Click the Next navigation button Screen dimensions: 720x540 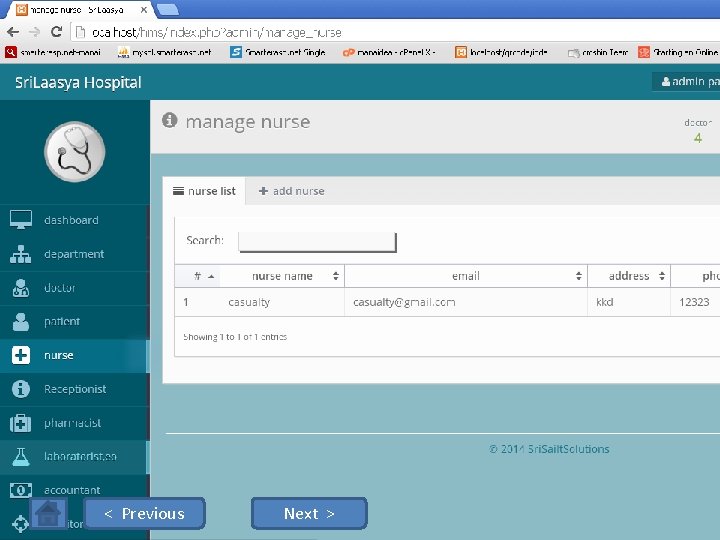[x=309, y=513]
